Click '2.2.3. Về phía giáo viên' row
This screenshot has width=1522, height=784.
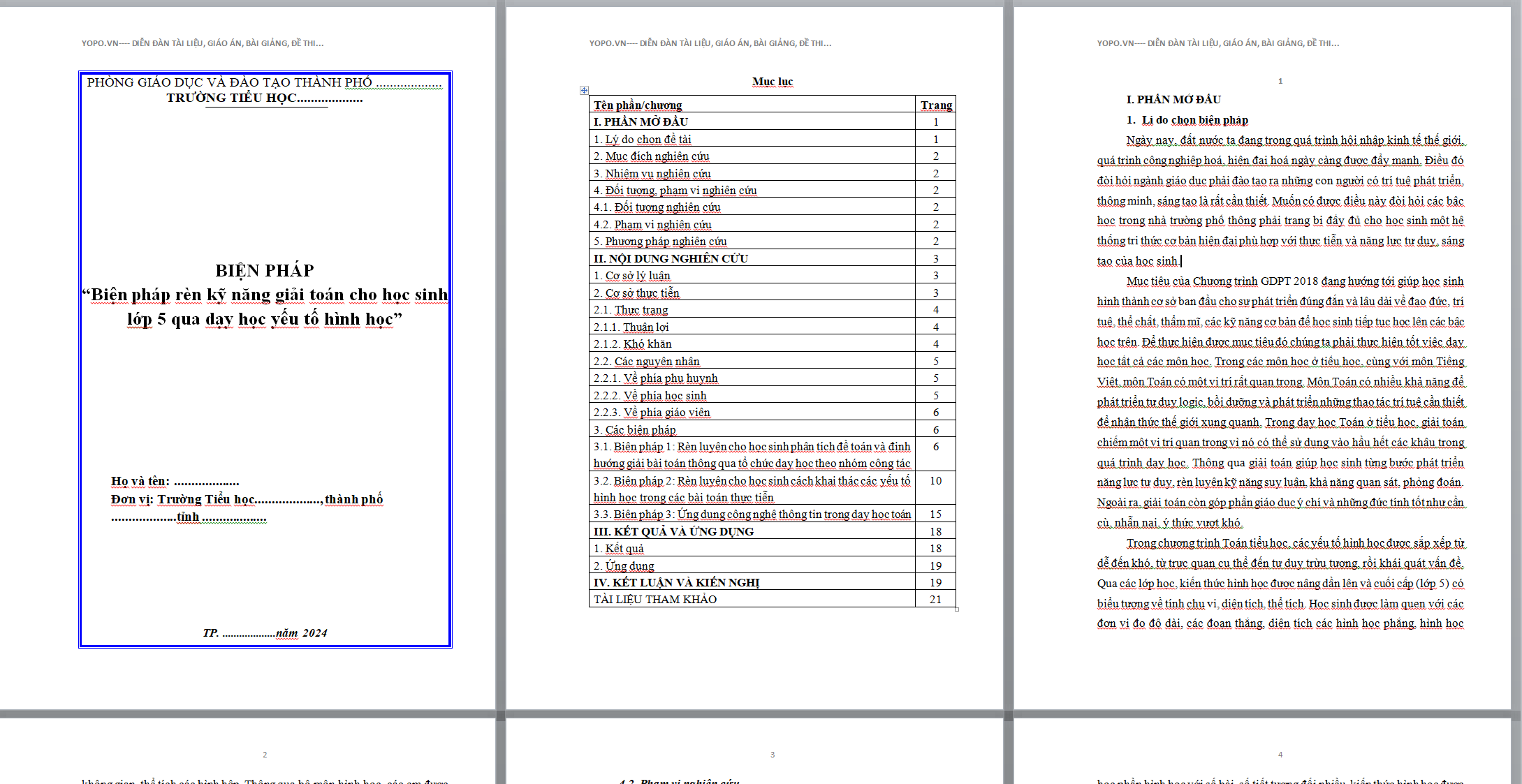(x=773, y=412)
